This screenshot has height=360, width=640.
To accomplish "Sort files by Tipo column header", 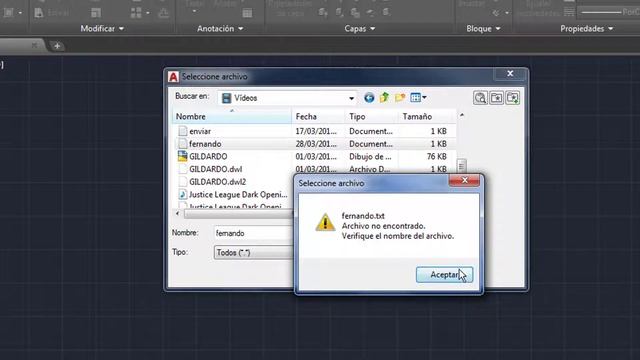I will coord(371,116).
